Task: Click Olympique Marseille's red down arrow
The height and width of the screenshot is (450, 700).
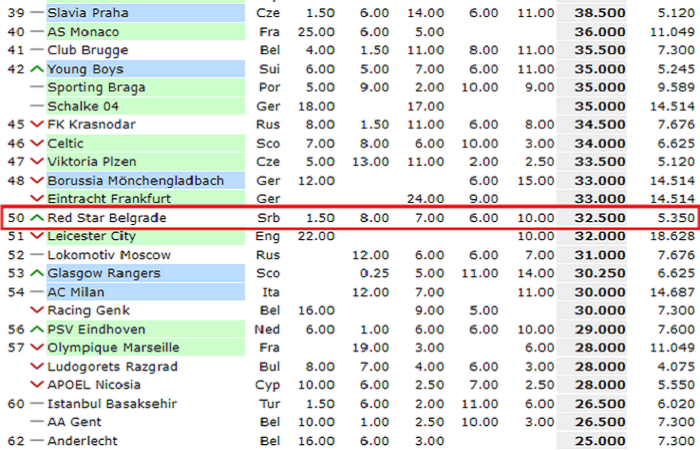Action: click(x=37, y=348)
